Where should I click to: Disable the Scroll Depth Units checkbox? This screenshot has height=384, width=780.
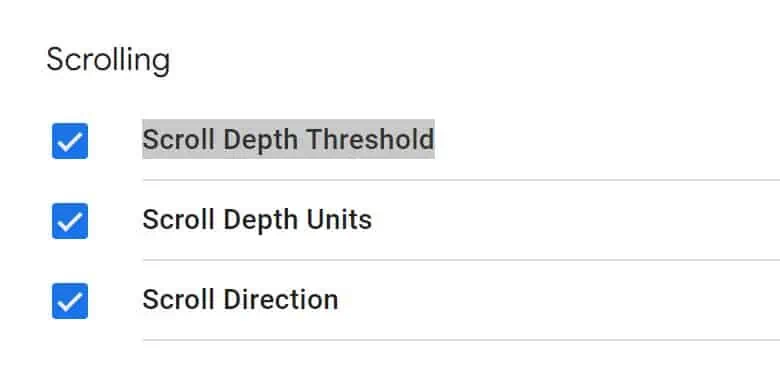70,221
